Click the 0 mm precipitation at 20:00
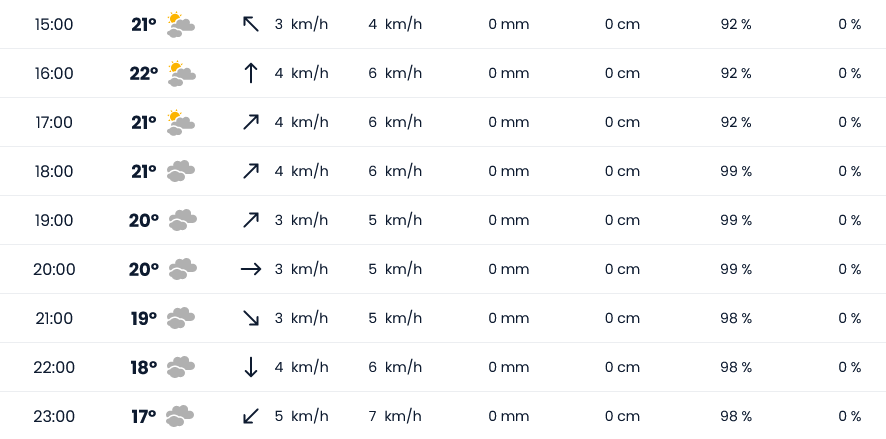This screenshot has width=886, height=439. [509, 270]
